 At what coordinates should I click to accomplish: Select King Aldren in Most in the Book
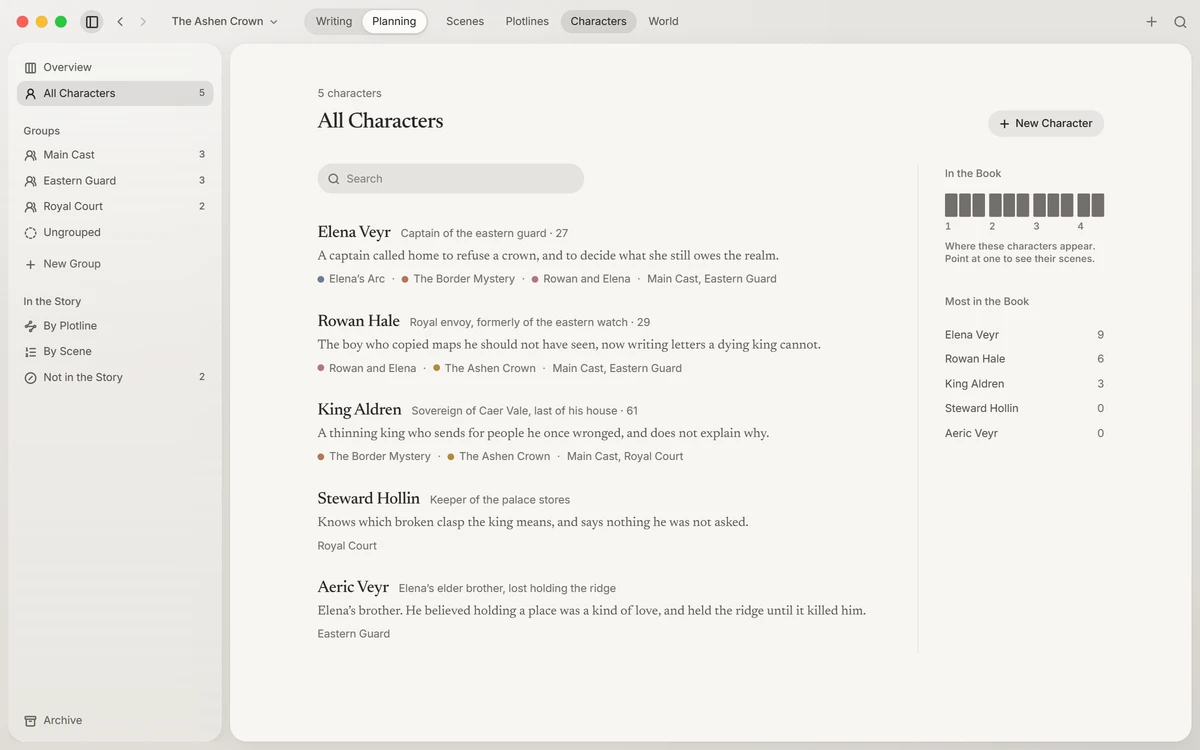point(1024,384)
